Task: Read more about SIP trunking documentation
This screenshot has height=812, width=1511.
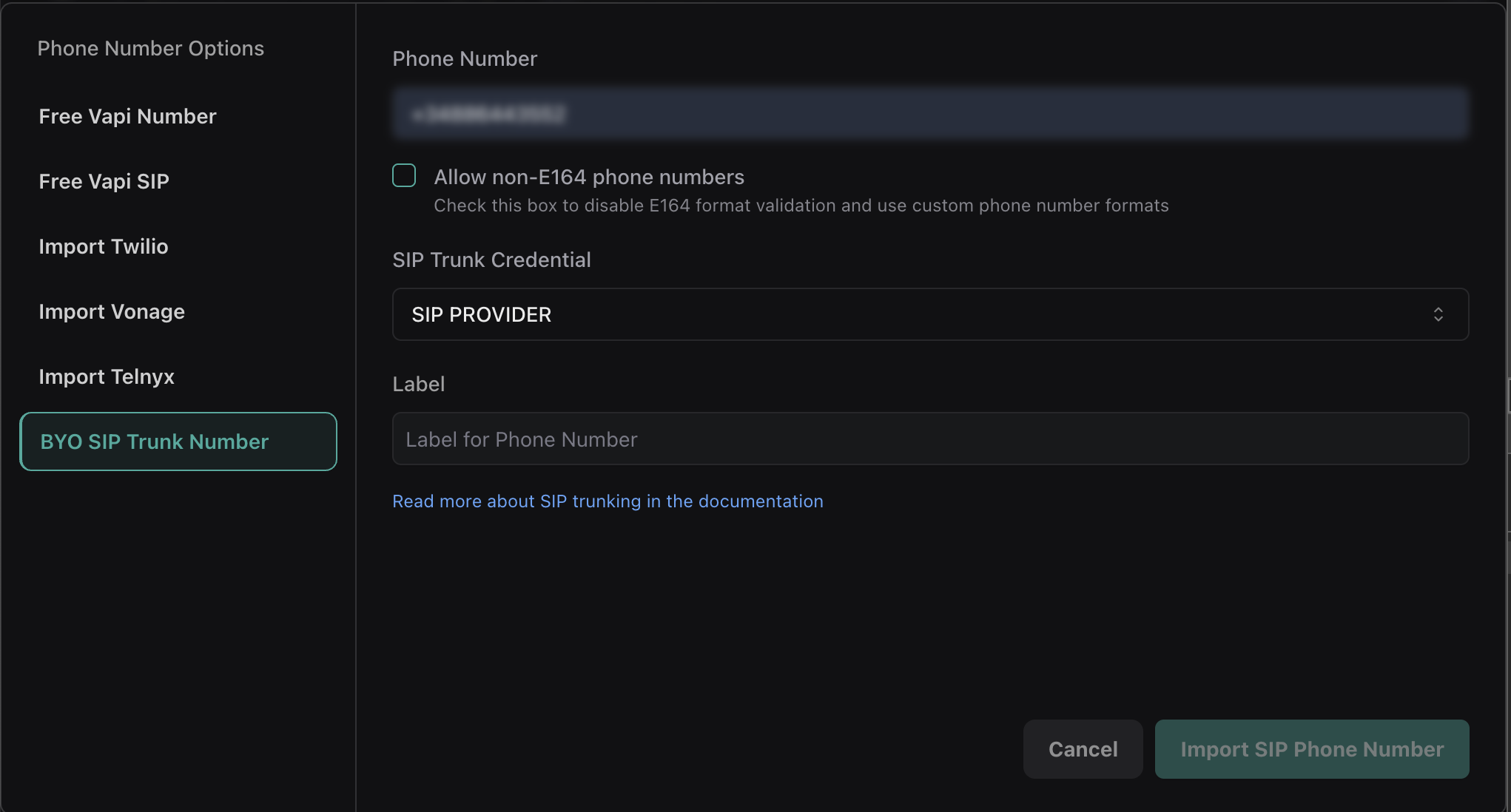Action: tap(608, 501)
